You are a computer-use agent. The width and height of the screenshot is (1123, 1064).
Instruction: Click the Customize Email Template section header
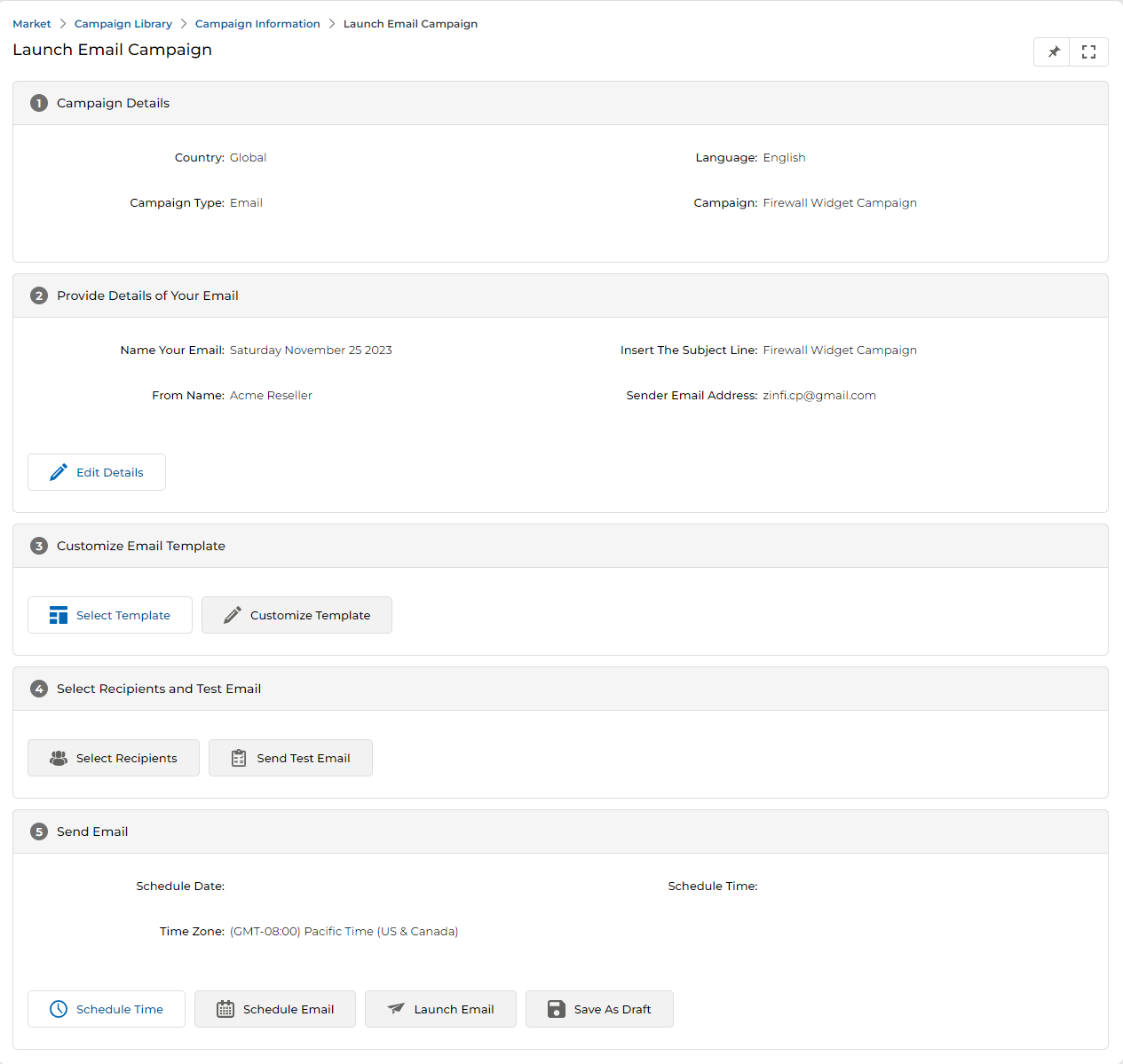(x=560, y=546)
